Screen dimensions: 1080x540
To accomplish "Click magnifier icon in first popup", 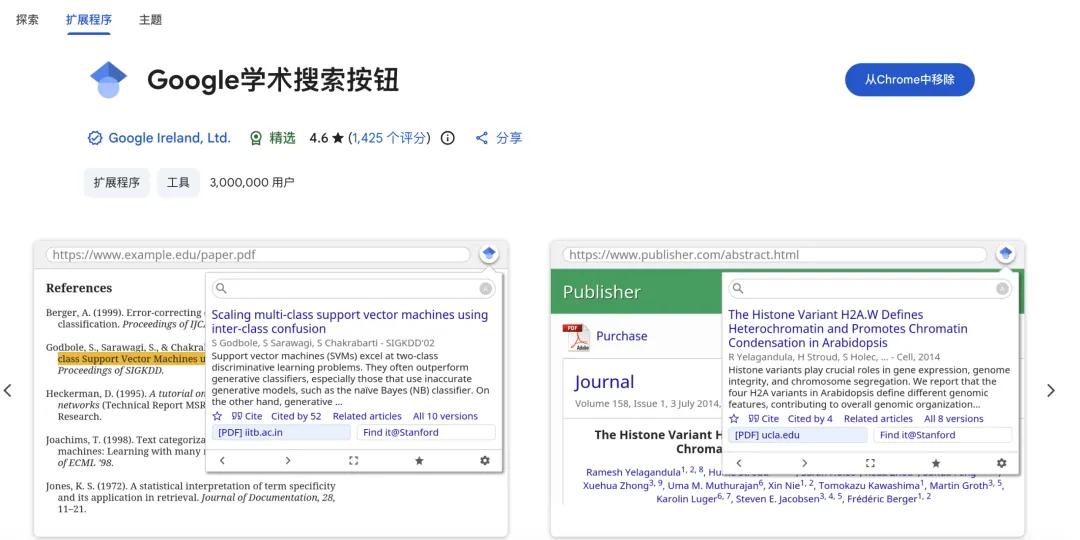I will pyautogui.click(x=221, y=289).
